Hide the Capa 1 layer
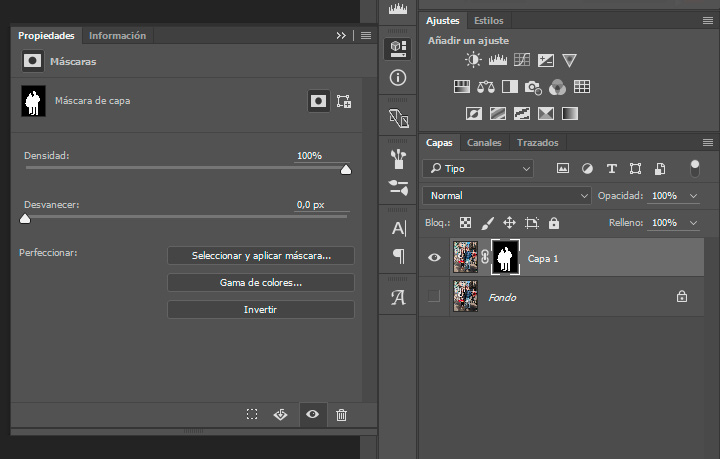Image resolution: width=720 pixels, height=459 pixels. (x=434, y=257)
